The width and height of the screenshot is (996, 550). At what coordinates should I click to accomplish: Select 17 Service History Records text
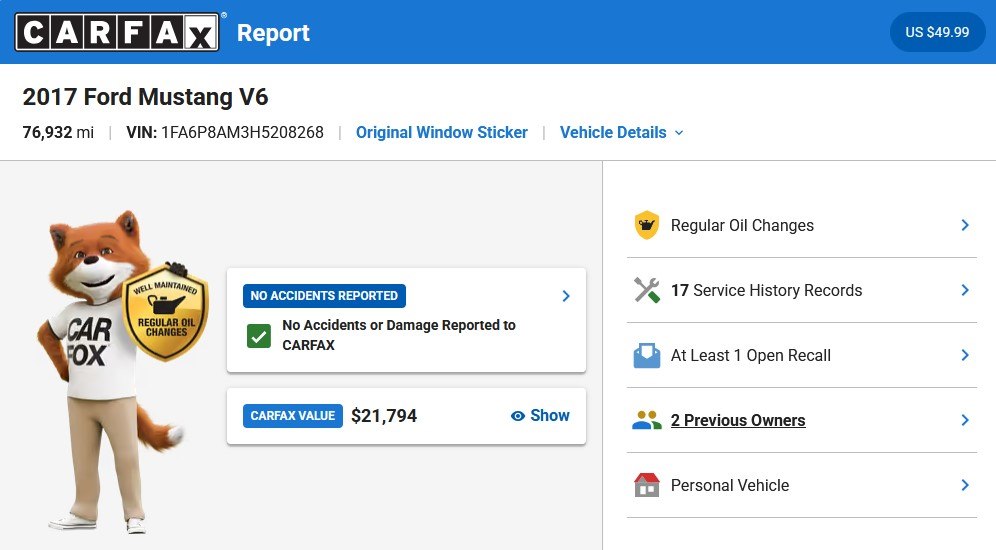[767, 290]
